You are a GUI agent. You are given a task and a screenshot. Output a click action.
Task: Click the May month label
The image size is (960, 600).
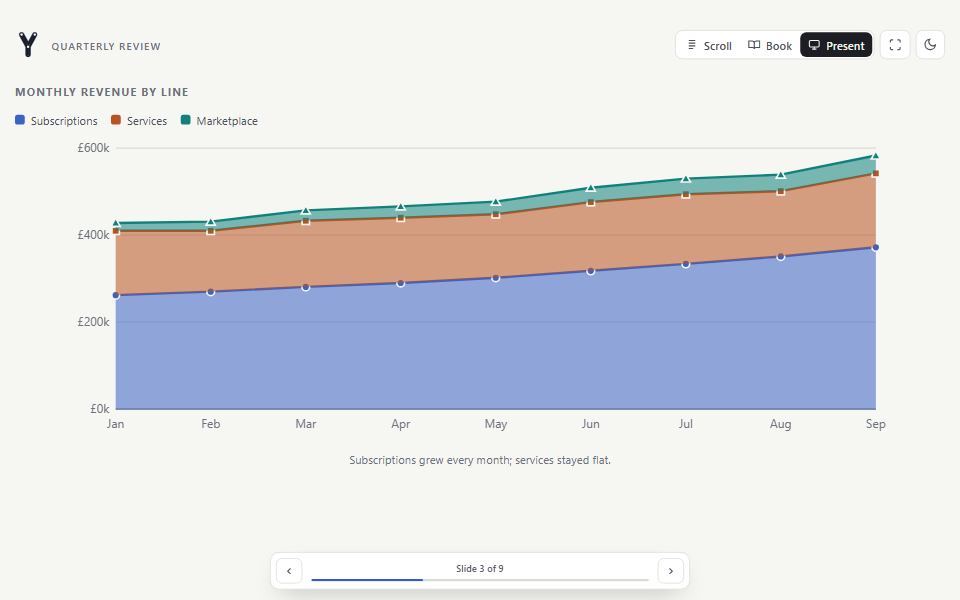[496, 424]
